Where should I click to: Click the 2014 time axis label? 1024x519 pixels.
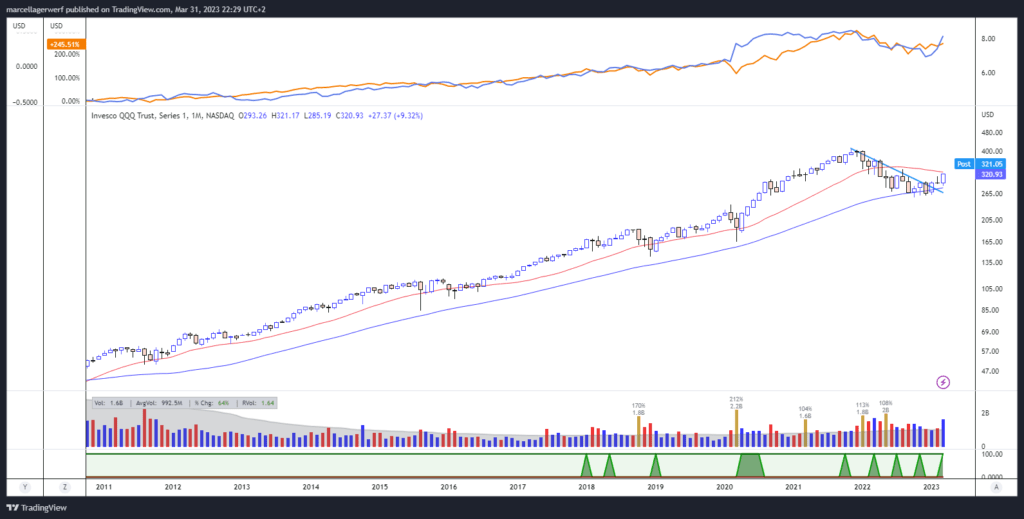point(311,487)
